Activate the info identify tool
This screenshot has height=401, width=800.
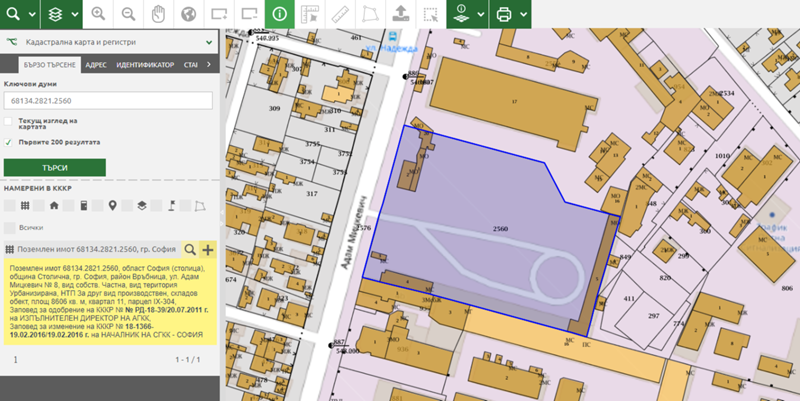pos(279,14)
